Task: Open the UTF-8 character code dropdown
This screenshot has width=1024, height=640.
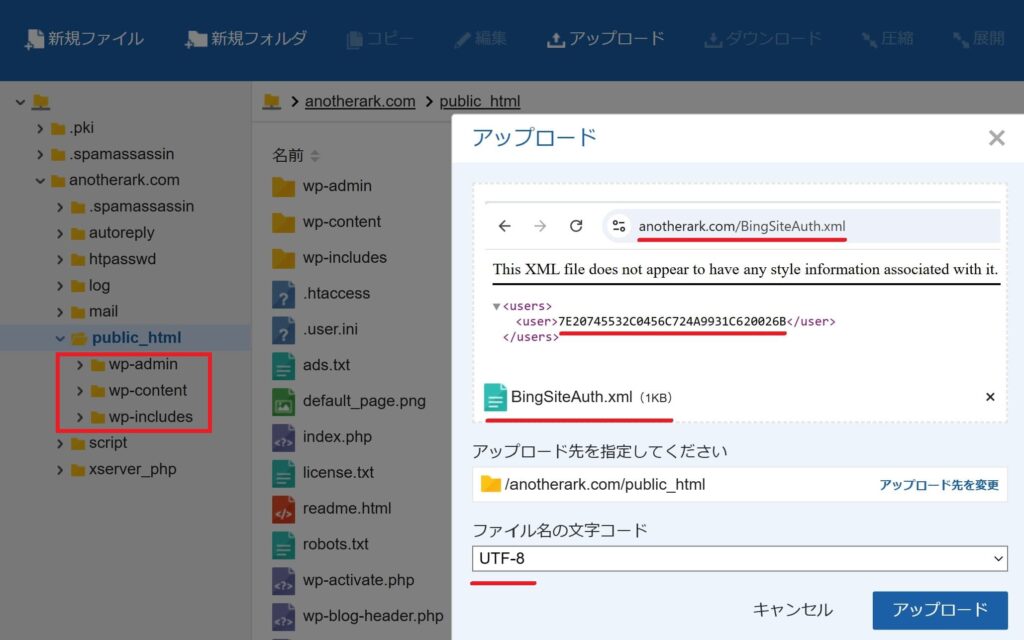Action: click(x=739, y=559)
